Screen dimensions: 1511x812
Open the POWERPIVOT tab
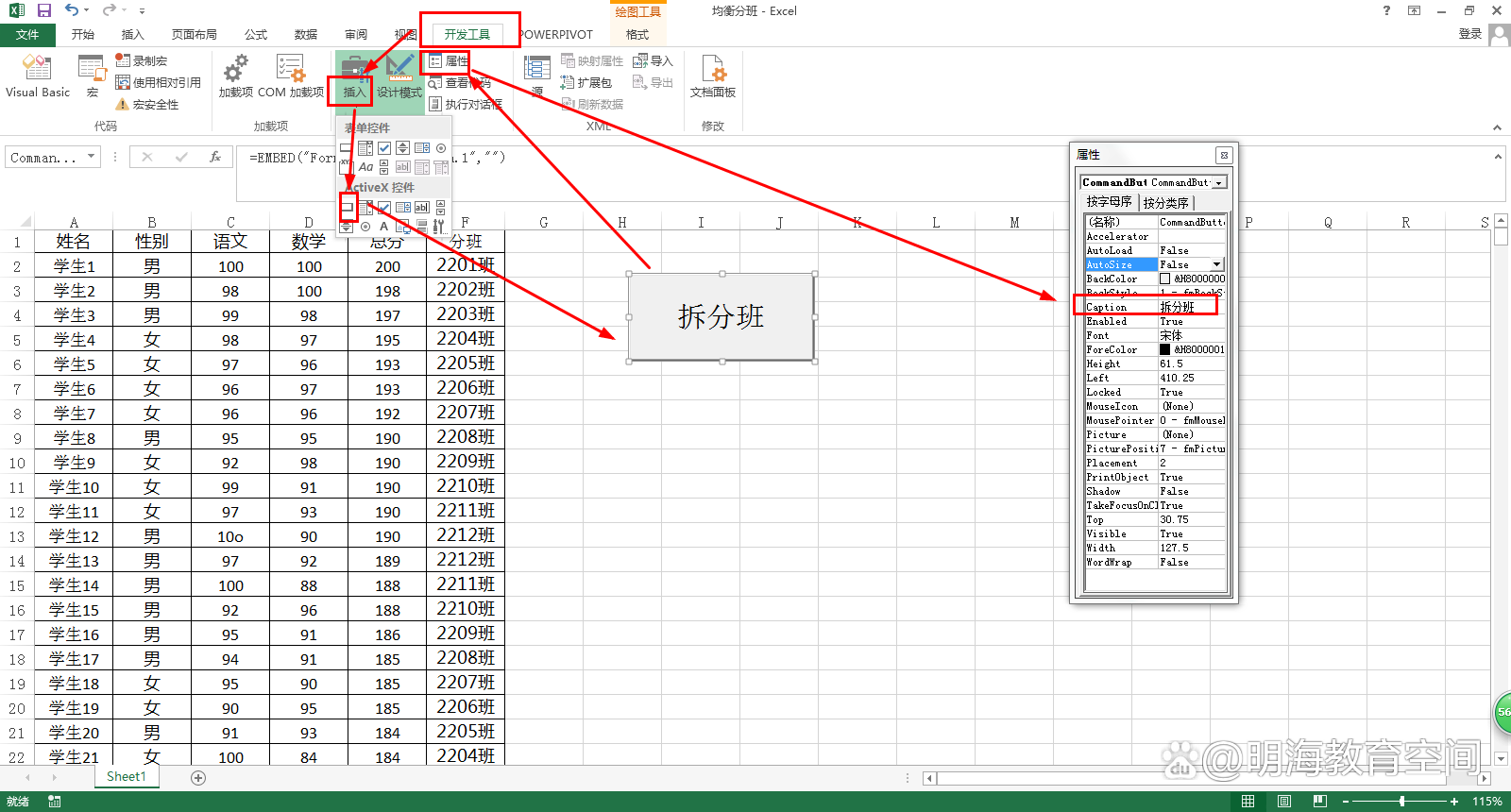tap(556, 35)
